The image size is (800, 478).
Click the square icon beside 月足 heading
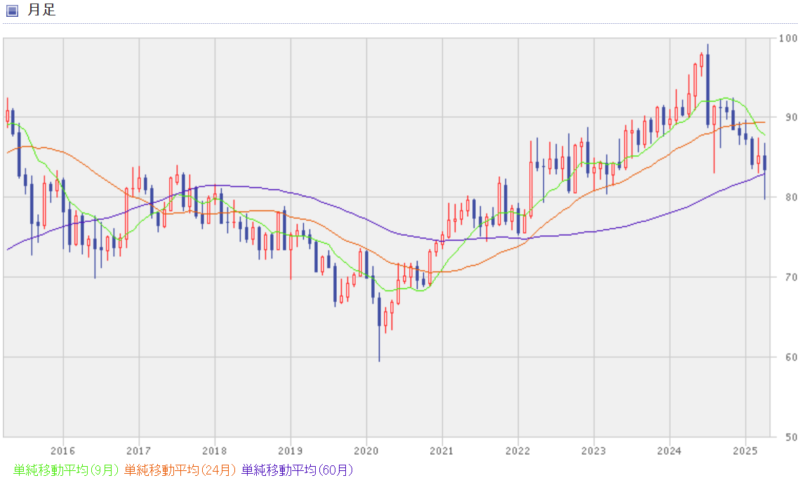point(12,10)
